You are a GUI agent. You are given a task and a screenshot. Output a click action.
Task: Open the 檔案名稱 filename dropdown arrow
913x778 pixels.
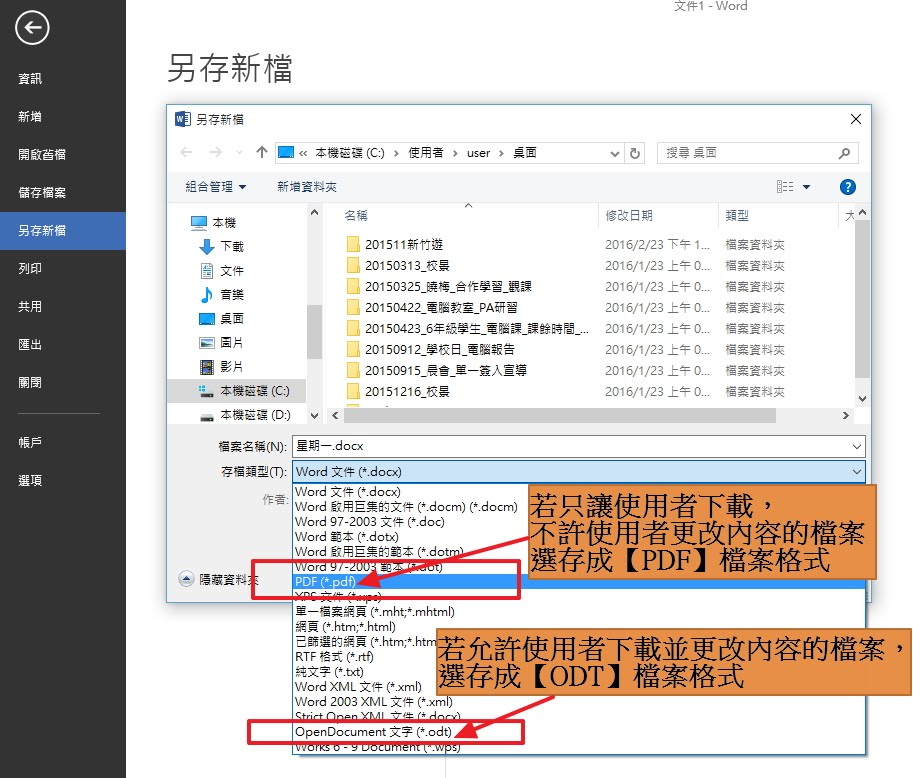pyautogui.click(x=857, y=447)
